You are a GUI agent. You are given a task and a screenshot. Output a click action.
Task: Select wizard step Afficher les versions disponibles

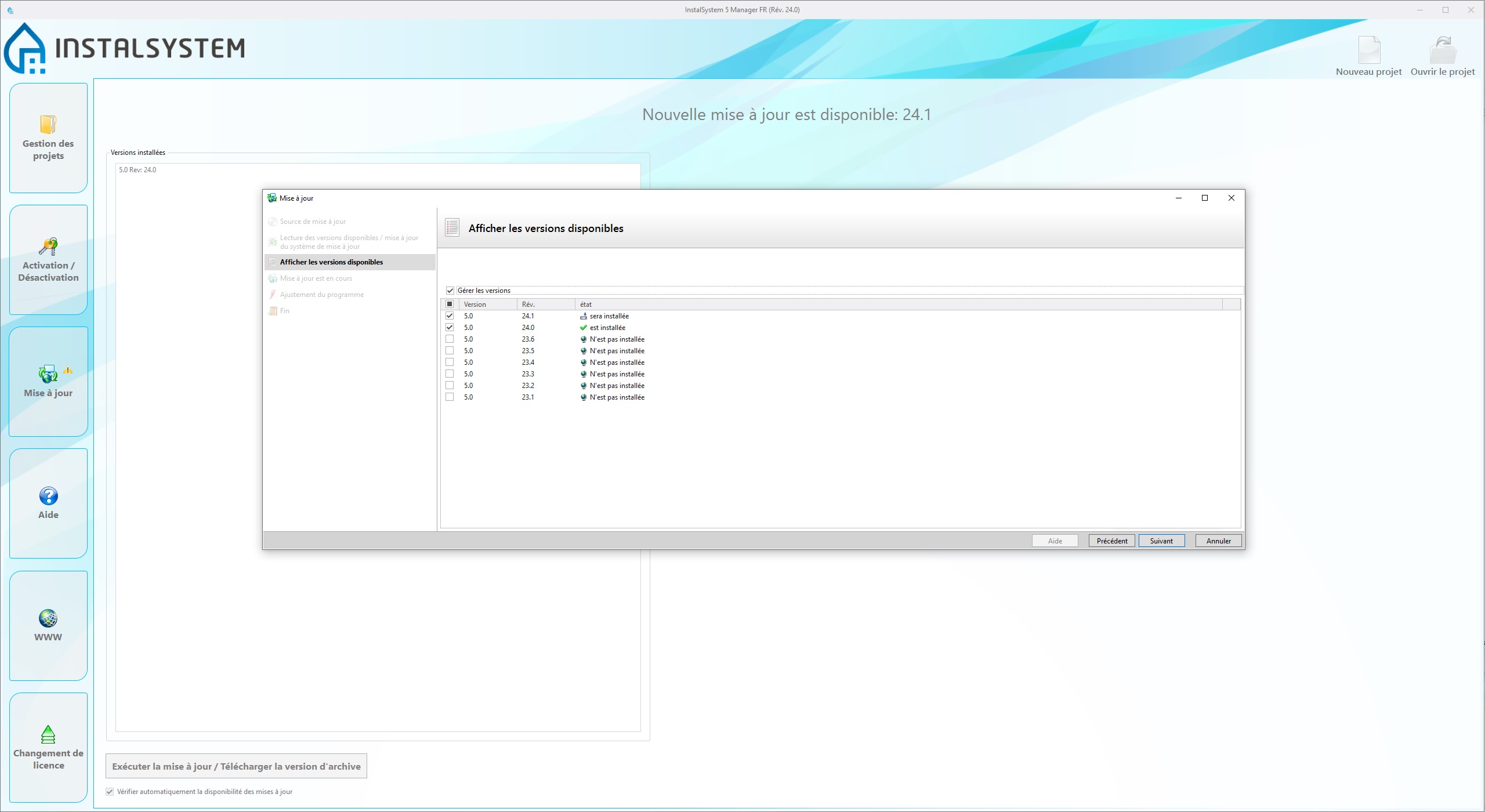350,262
